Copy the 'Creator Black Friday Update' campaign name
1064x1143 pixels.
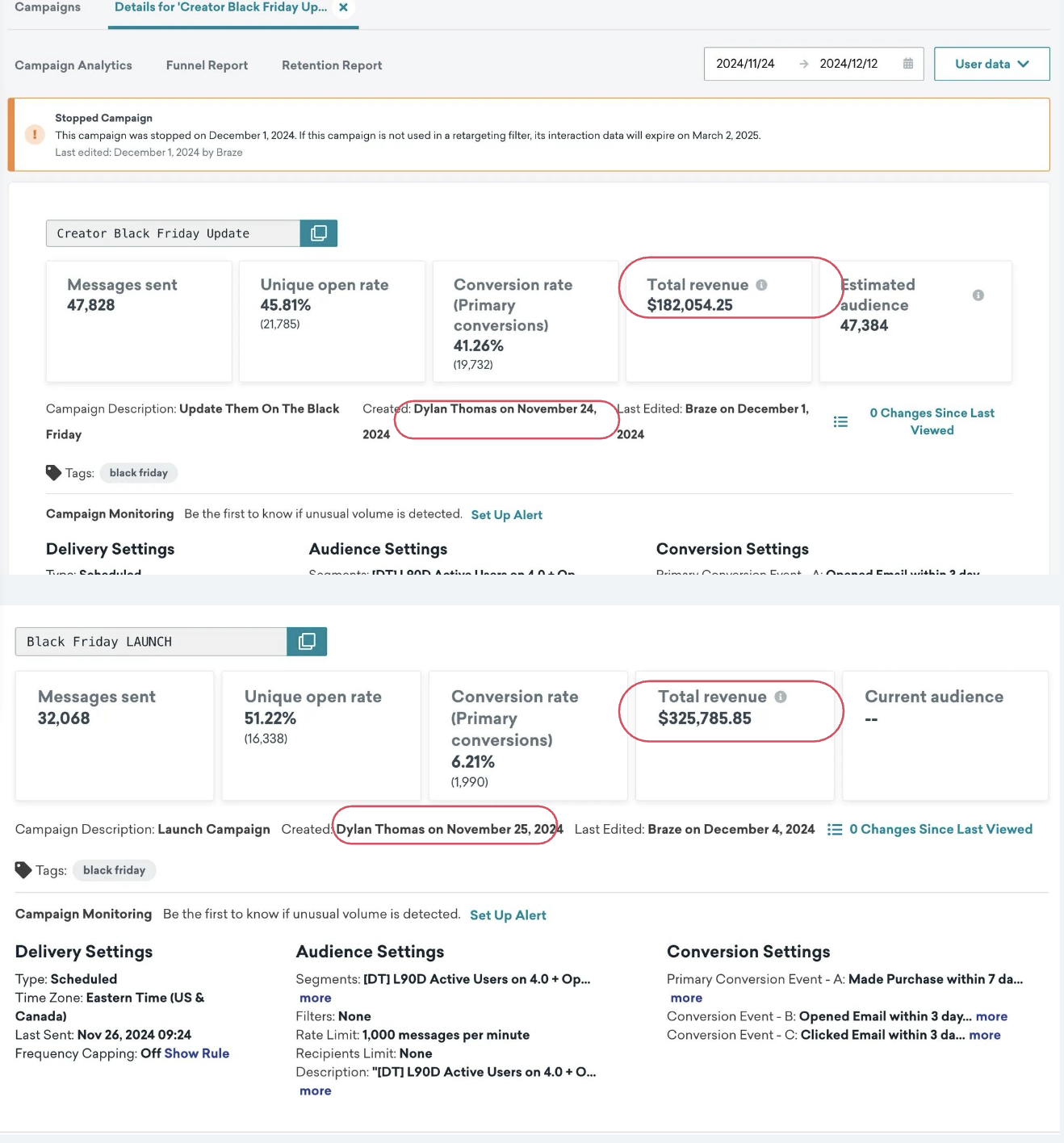(318, 233)
